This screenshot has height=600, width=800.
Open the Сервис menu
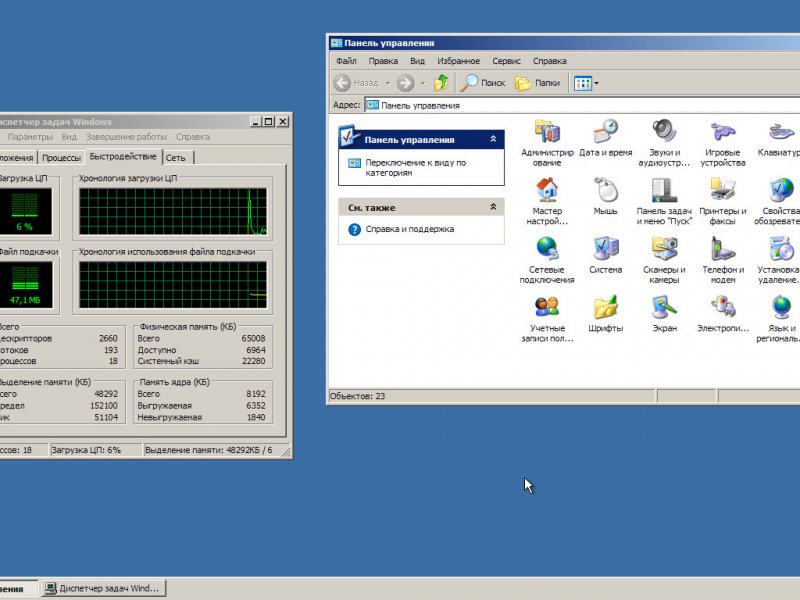506,61
